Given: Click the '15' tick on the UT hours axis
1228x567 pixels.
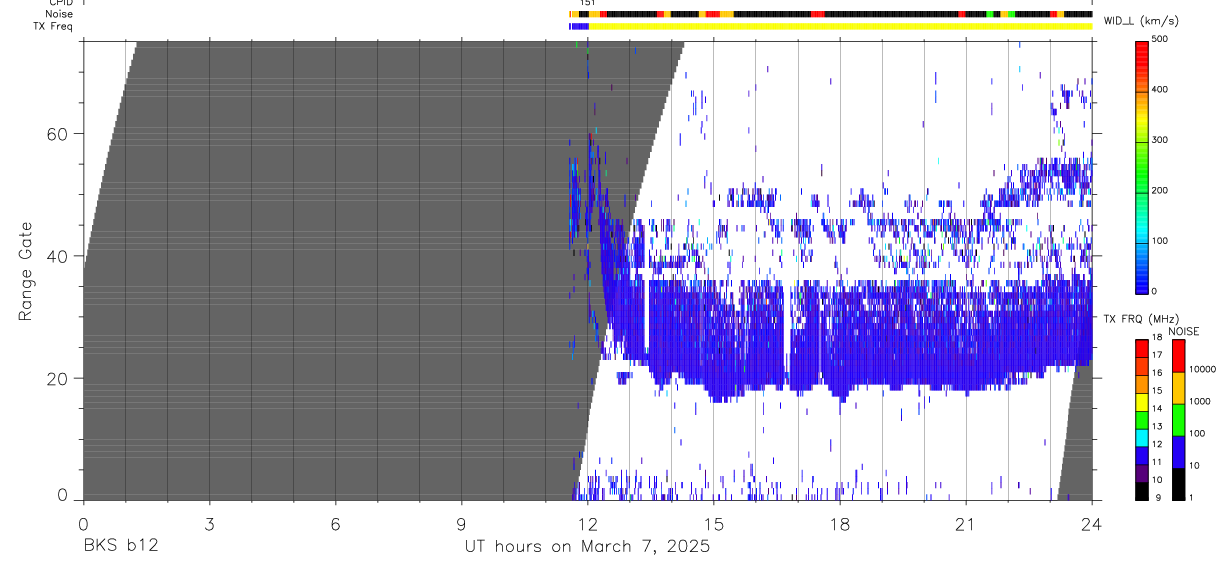Looking at the screenshot, I should tap(714, 523).
